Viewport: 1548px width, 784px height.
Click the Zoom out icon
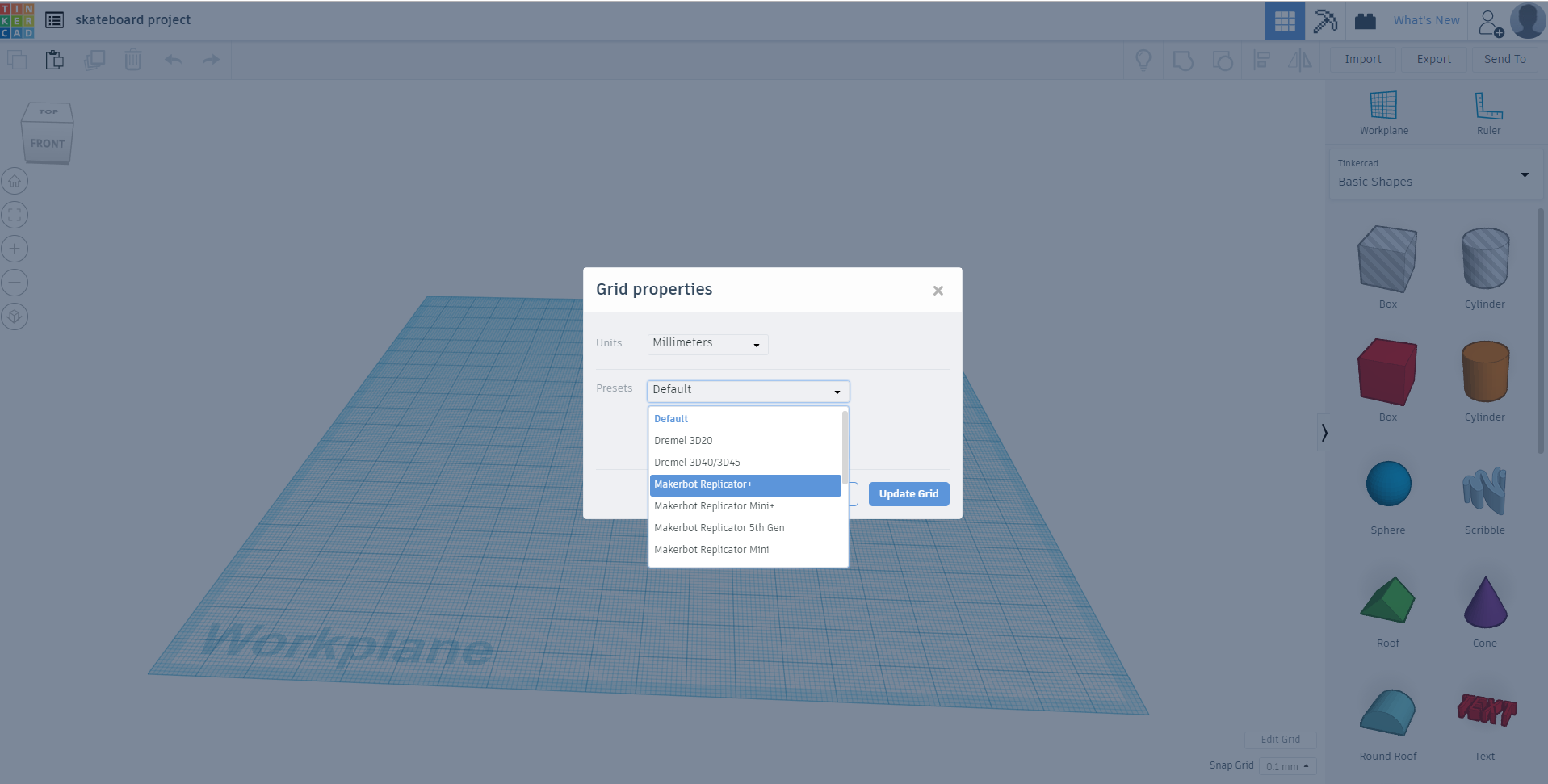[x=15, y=283]
